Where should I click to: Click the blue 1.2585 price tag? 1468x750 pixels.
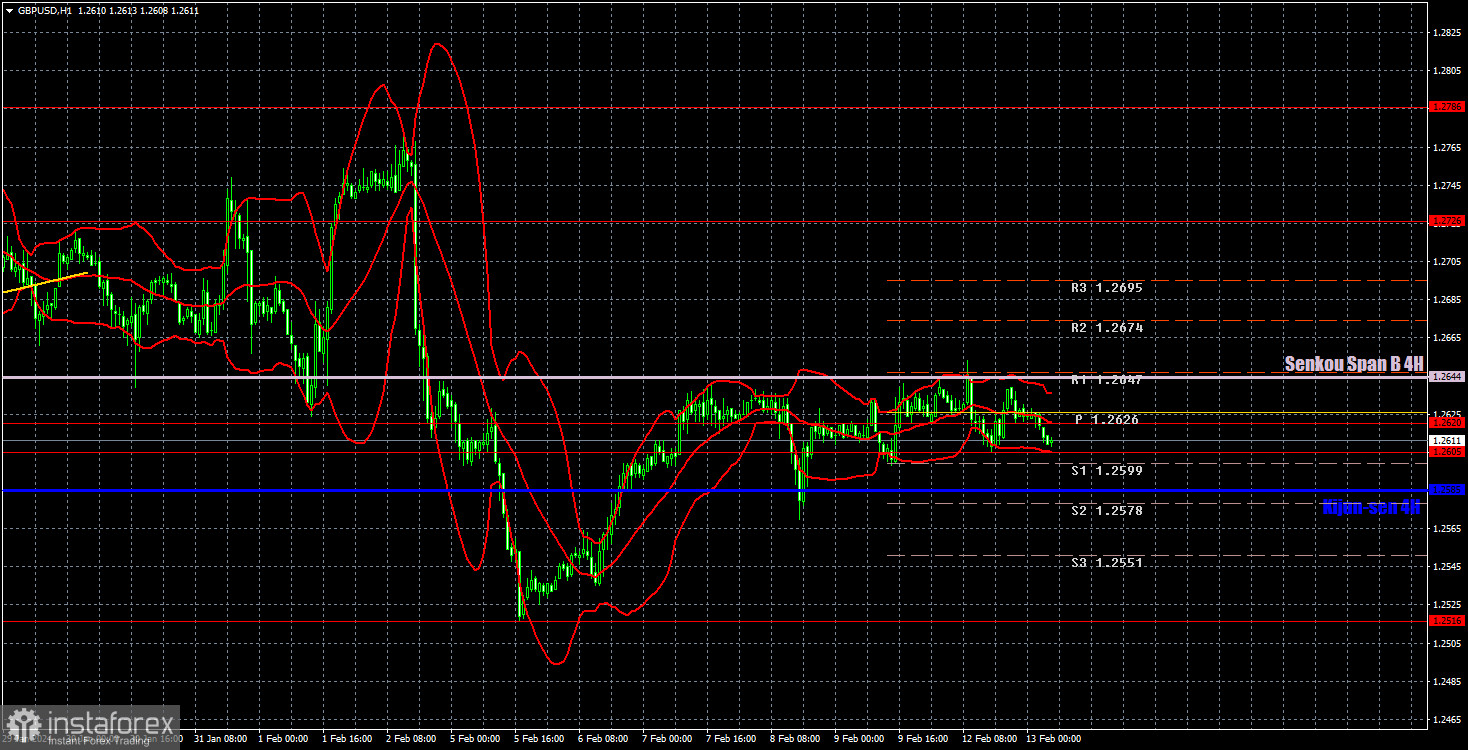coord(1447,490)
